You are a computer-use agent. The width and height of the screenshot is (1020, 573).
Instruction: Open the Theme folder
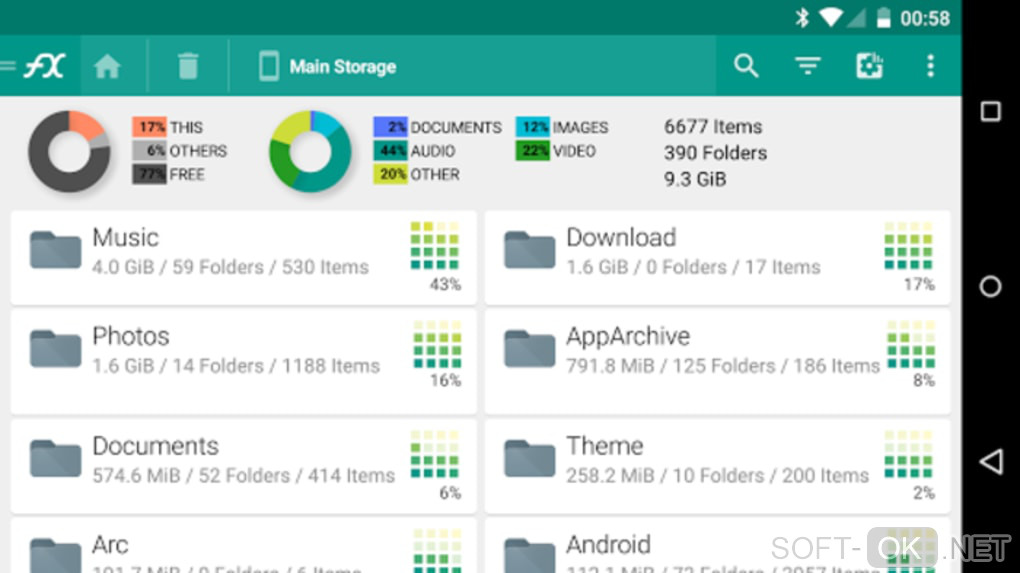coord(718,466)
